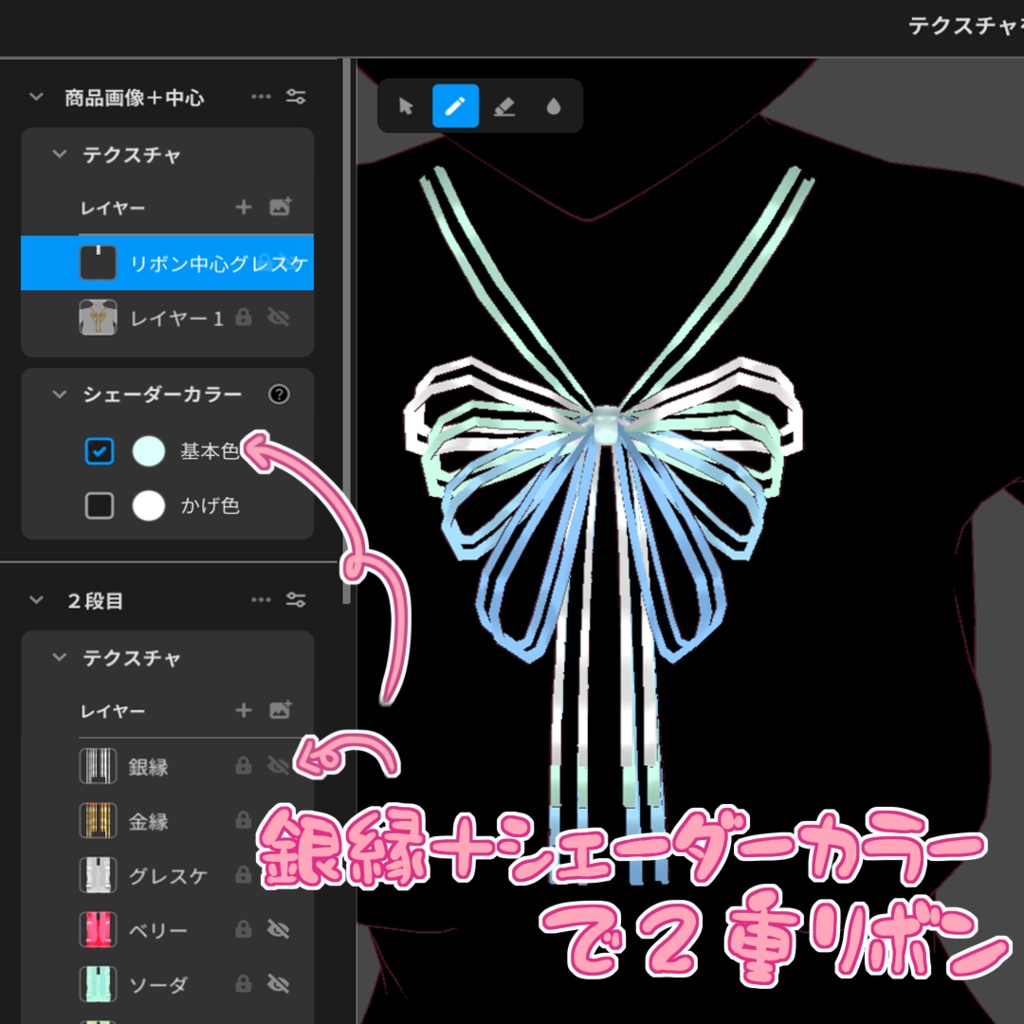Select the リボン中心グレスケ layer
The height and width of the screenshot is (1024, 1024).
coord(167,263)
